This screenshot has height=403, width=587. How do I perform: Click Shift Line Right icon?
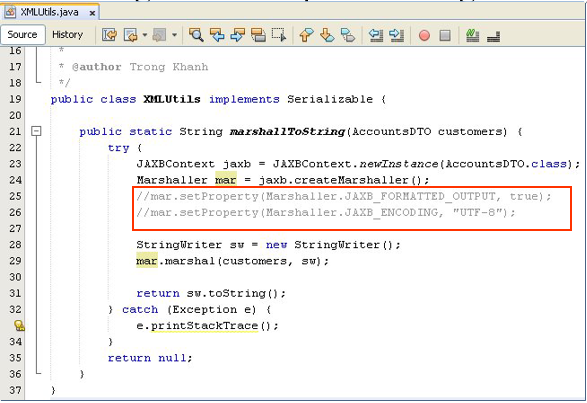(x=396, y=35)
